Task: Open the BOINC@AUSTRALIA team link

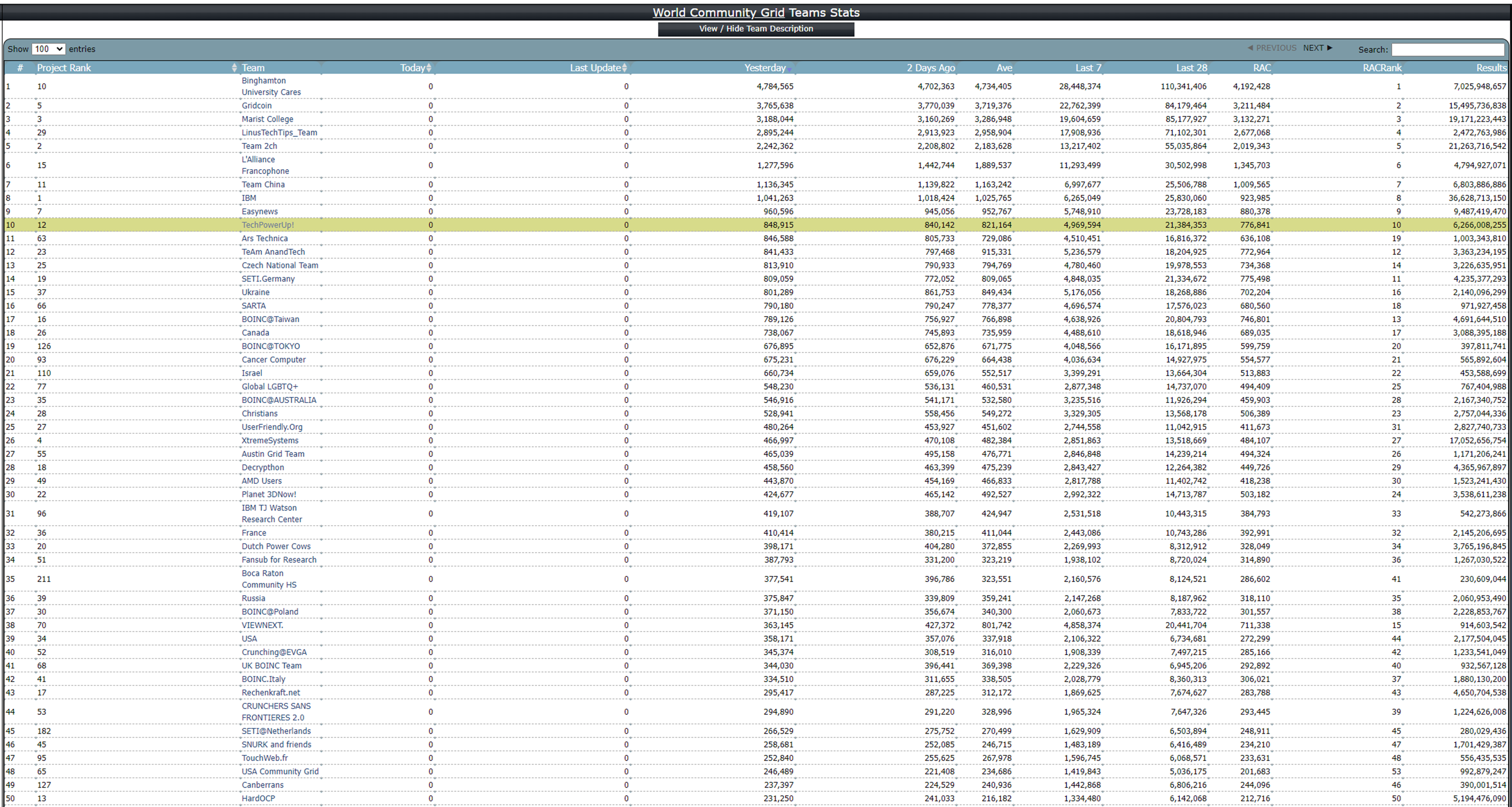Action: coord(279,400)
